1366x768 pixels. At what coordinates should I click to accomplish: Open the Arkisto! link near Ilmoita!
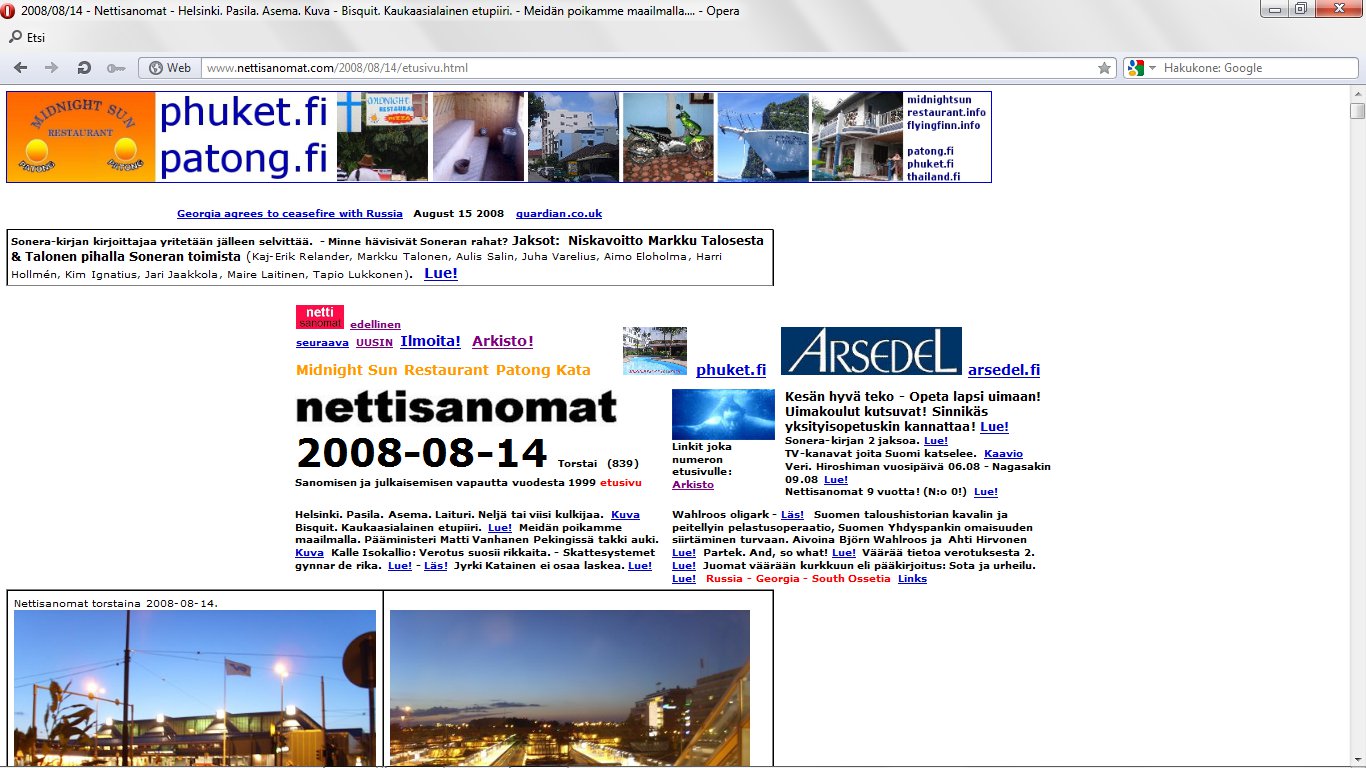(x=502, y=341)
